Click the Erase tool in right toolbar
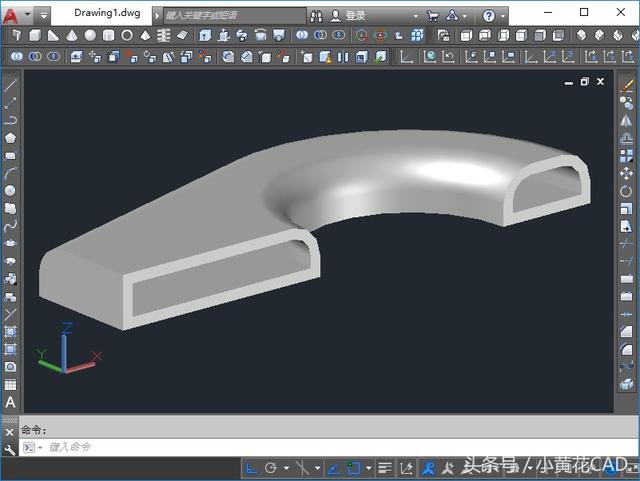The height and width of the screenshot is (481, 640). pos(627,85)
